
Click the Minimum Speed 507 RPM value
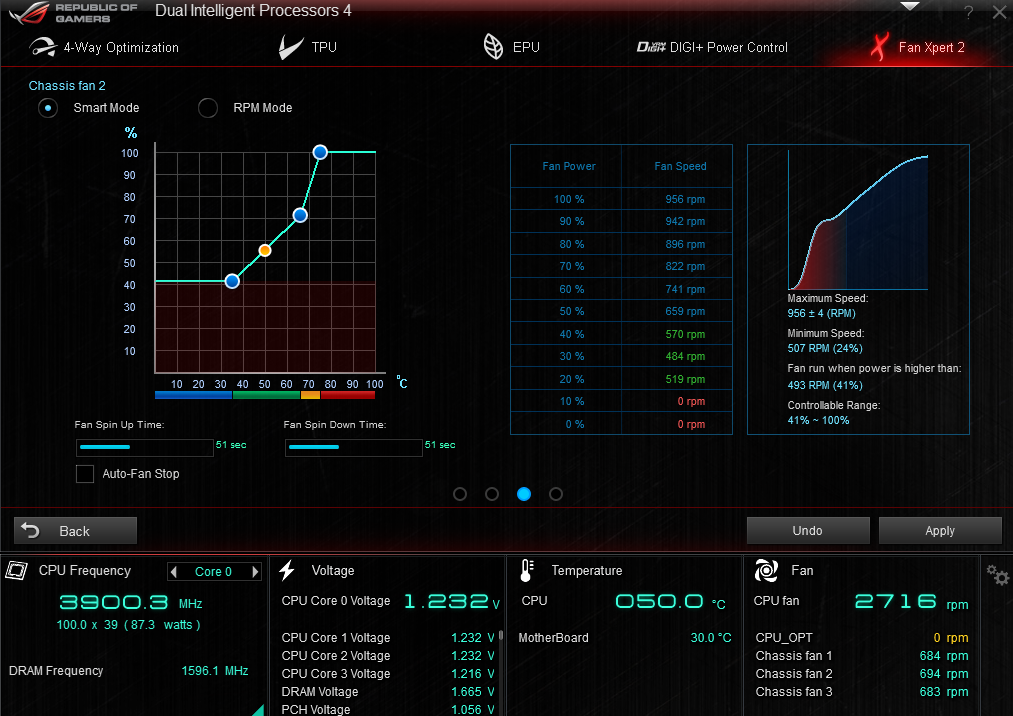[x=825, y=348]
